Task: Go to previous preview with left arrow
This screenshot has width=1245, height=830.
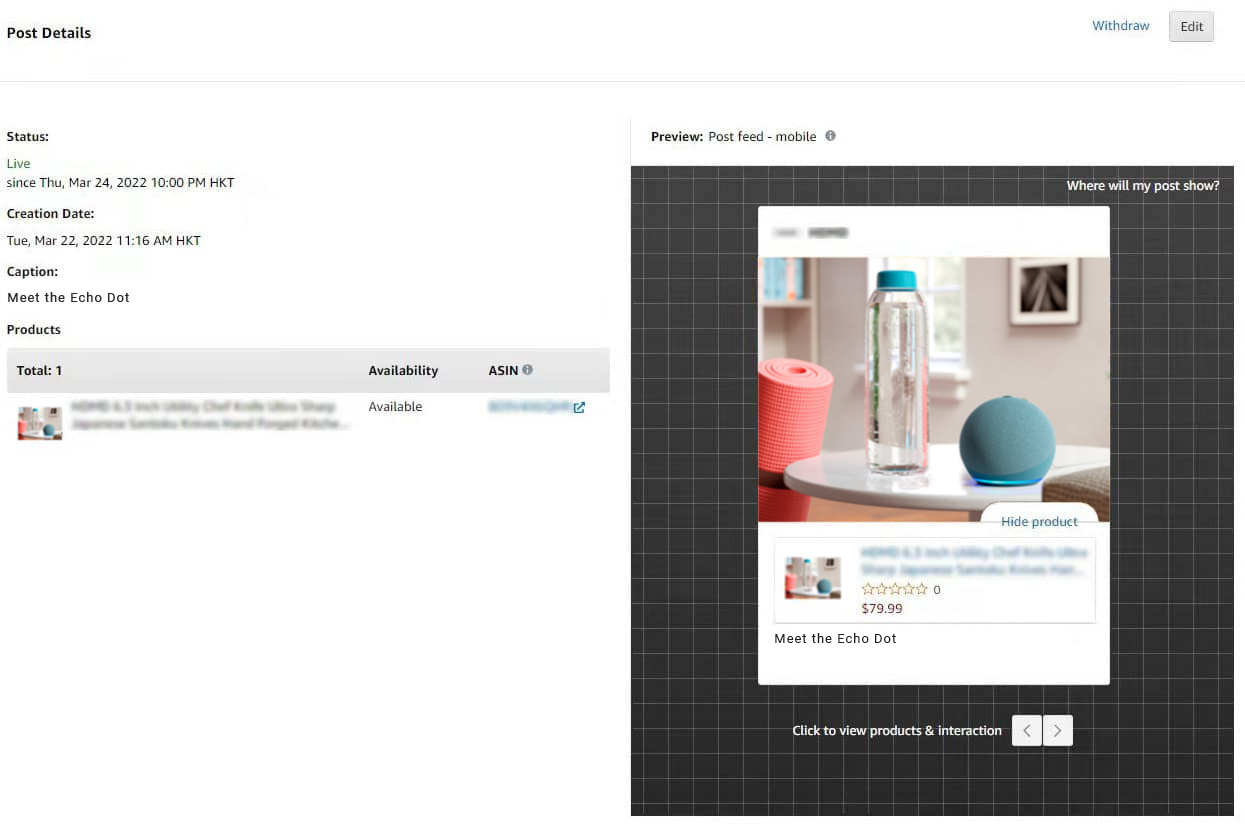Action: coord(1027,731)
